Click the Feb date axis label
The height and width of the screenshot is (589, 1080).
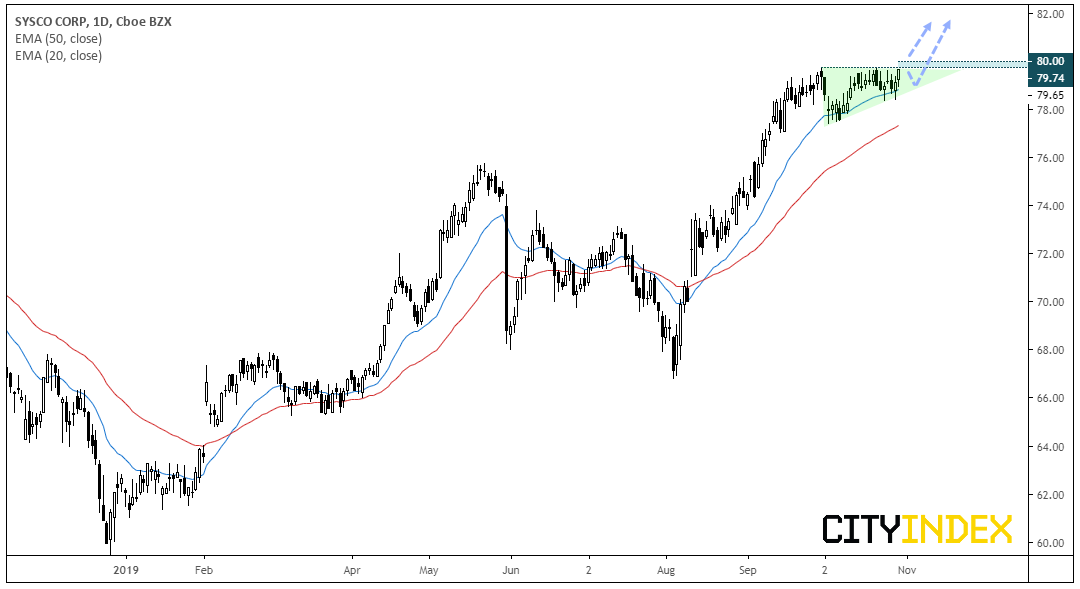point(203,570)
